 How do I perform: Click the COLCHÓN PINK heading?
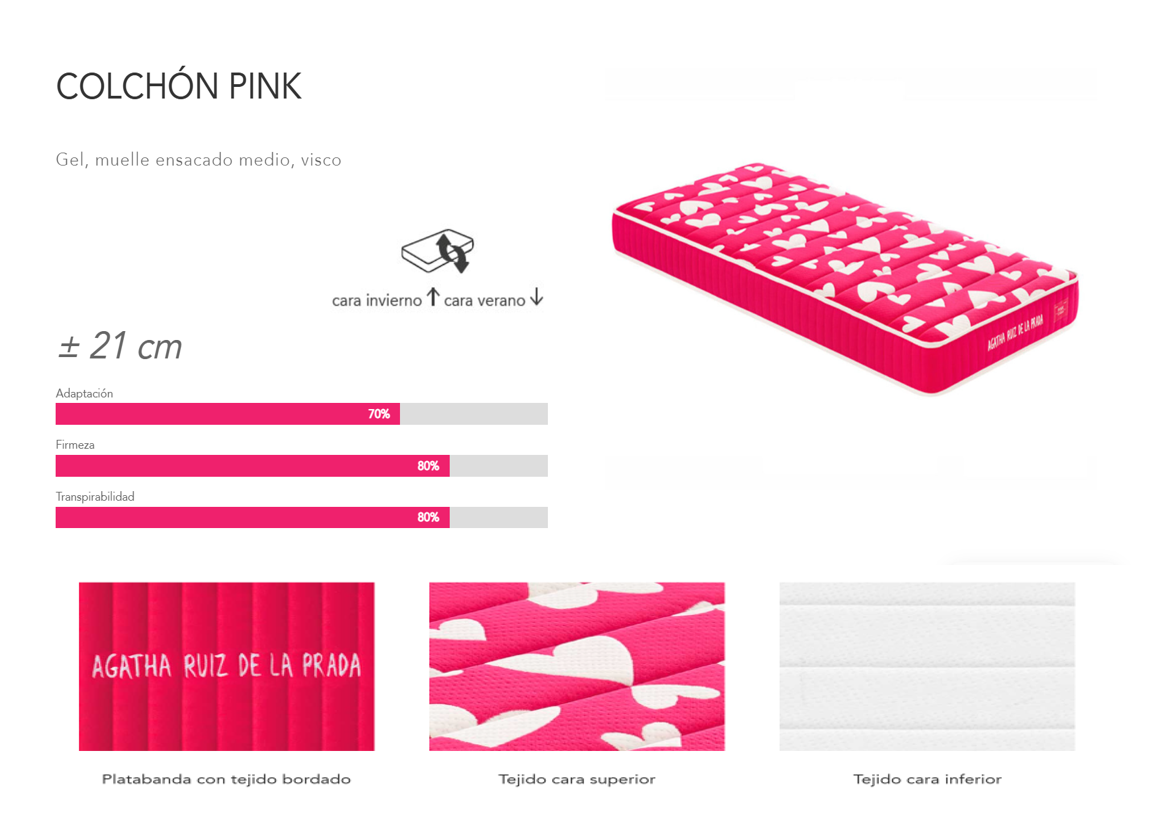point(179,86)
